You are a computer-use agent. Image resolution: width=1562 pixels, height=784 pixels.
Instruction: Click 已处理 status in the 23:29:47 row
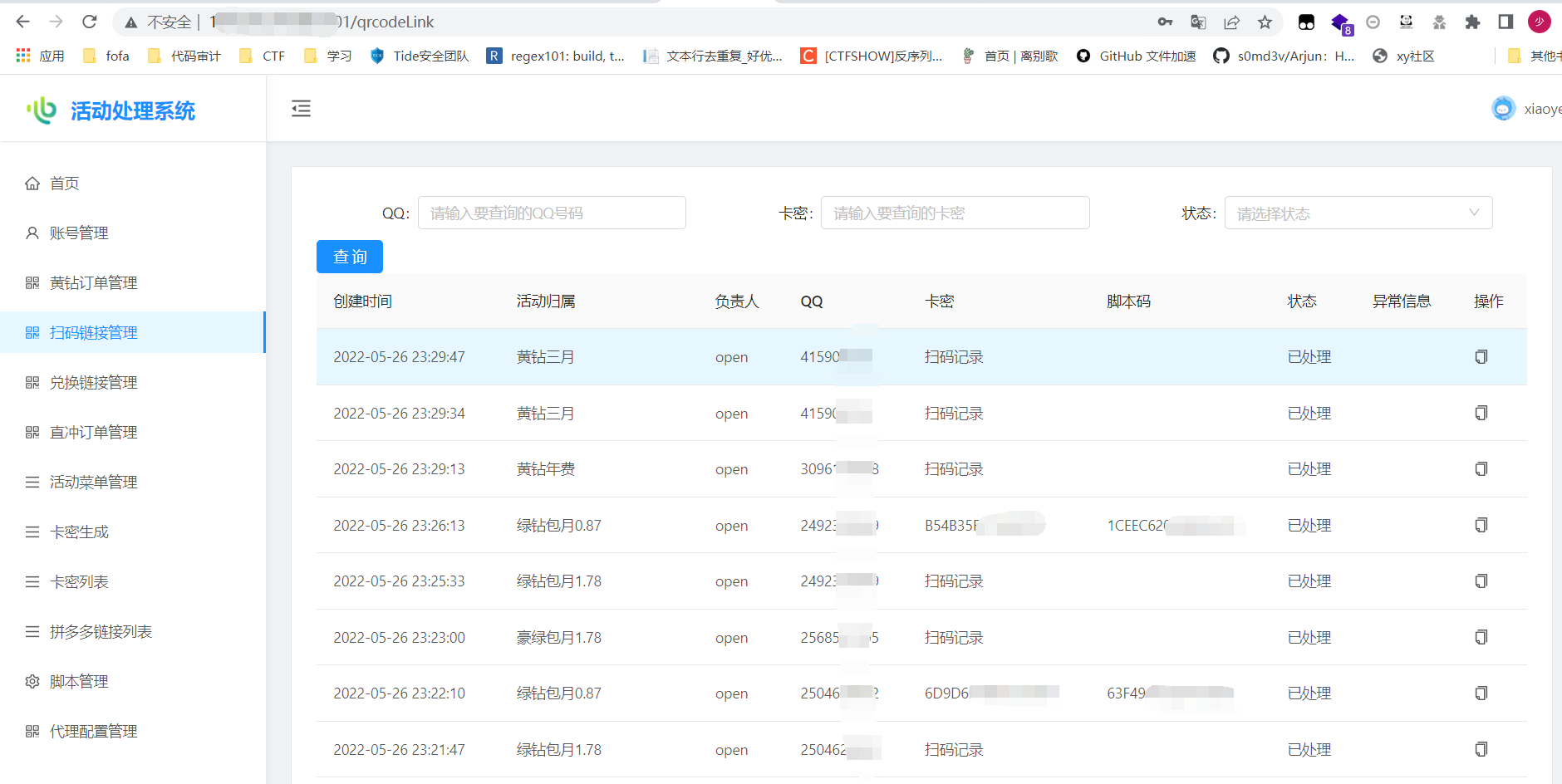1309,357
